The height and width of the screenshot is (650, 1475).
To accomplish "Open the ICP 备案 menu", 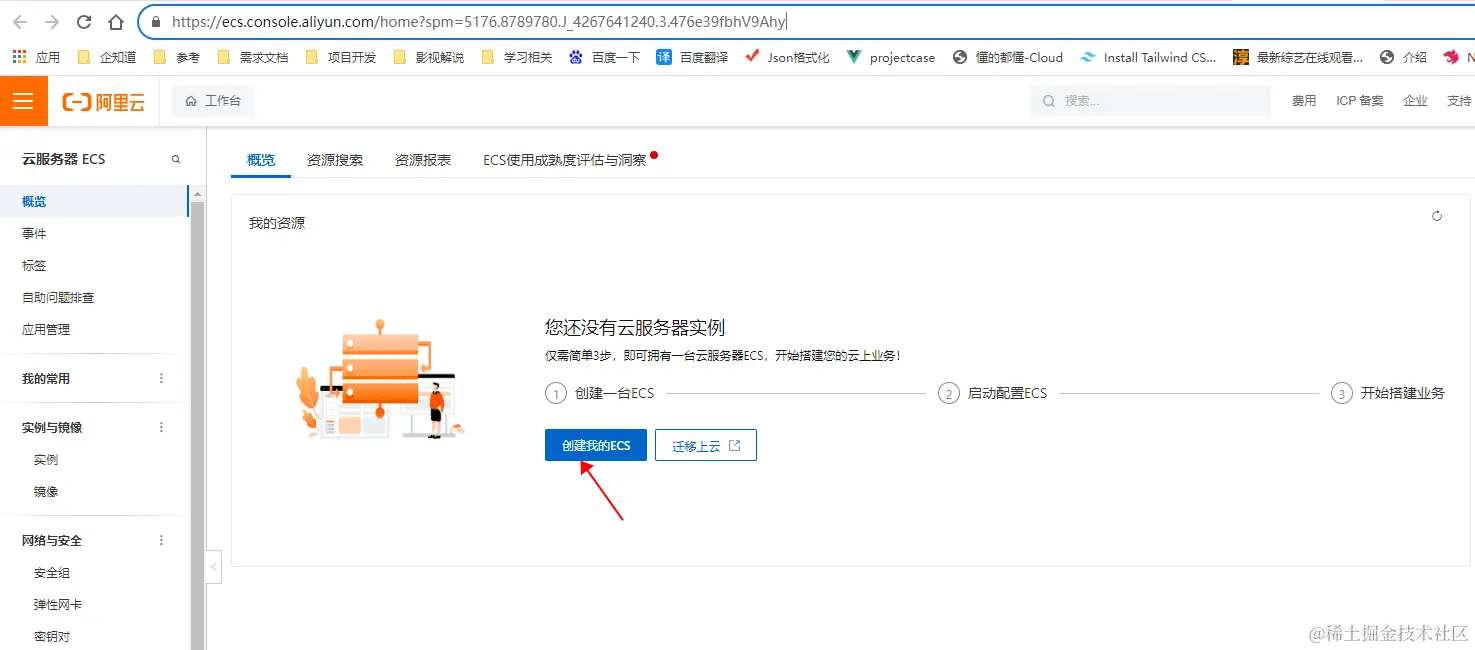I will tap(1360, 101).
